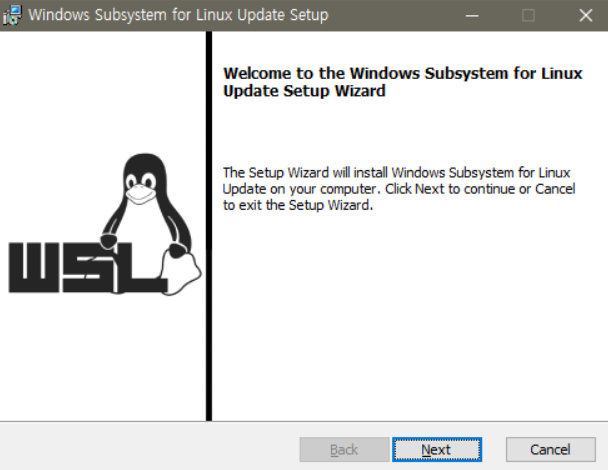Click the bold "Welcome to the Windows Subsystem" heading
608x470 pixels.
coord(402,82)
